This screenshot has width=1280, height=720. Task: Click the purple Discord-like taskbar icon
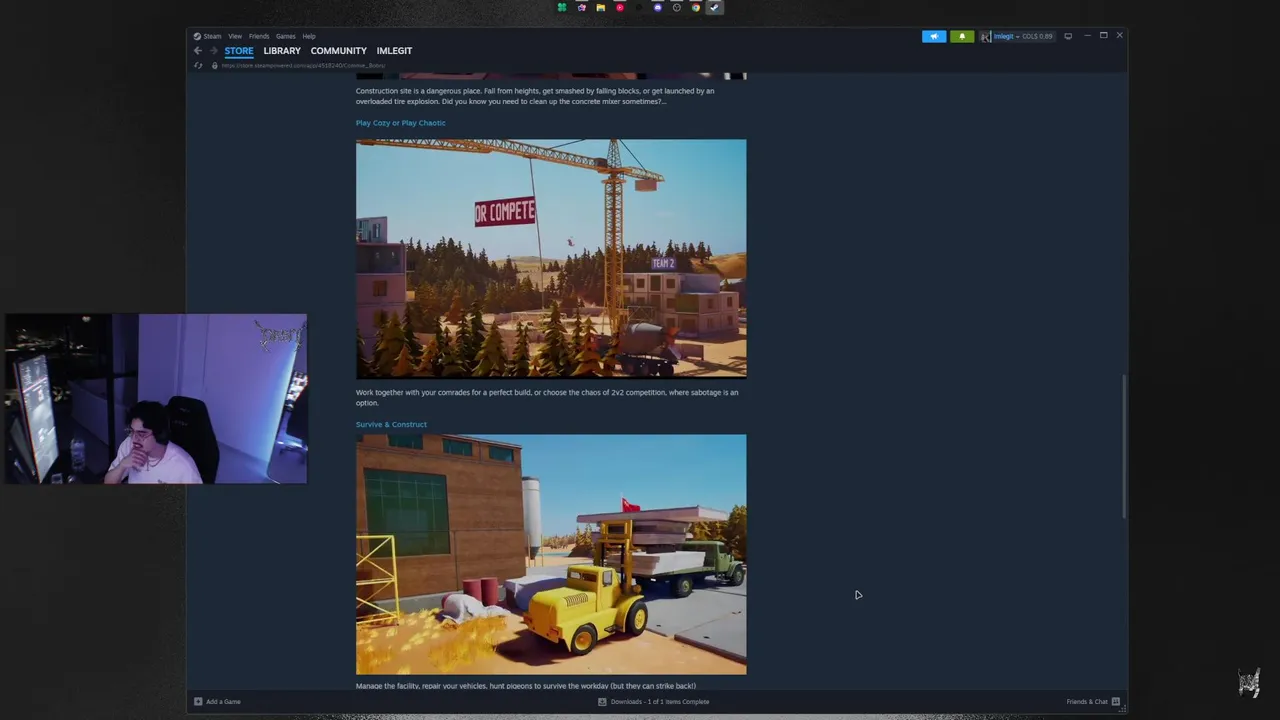click(657, 7)
